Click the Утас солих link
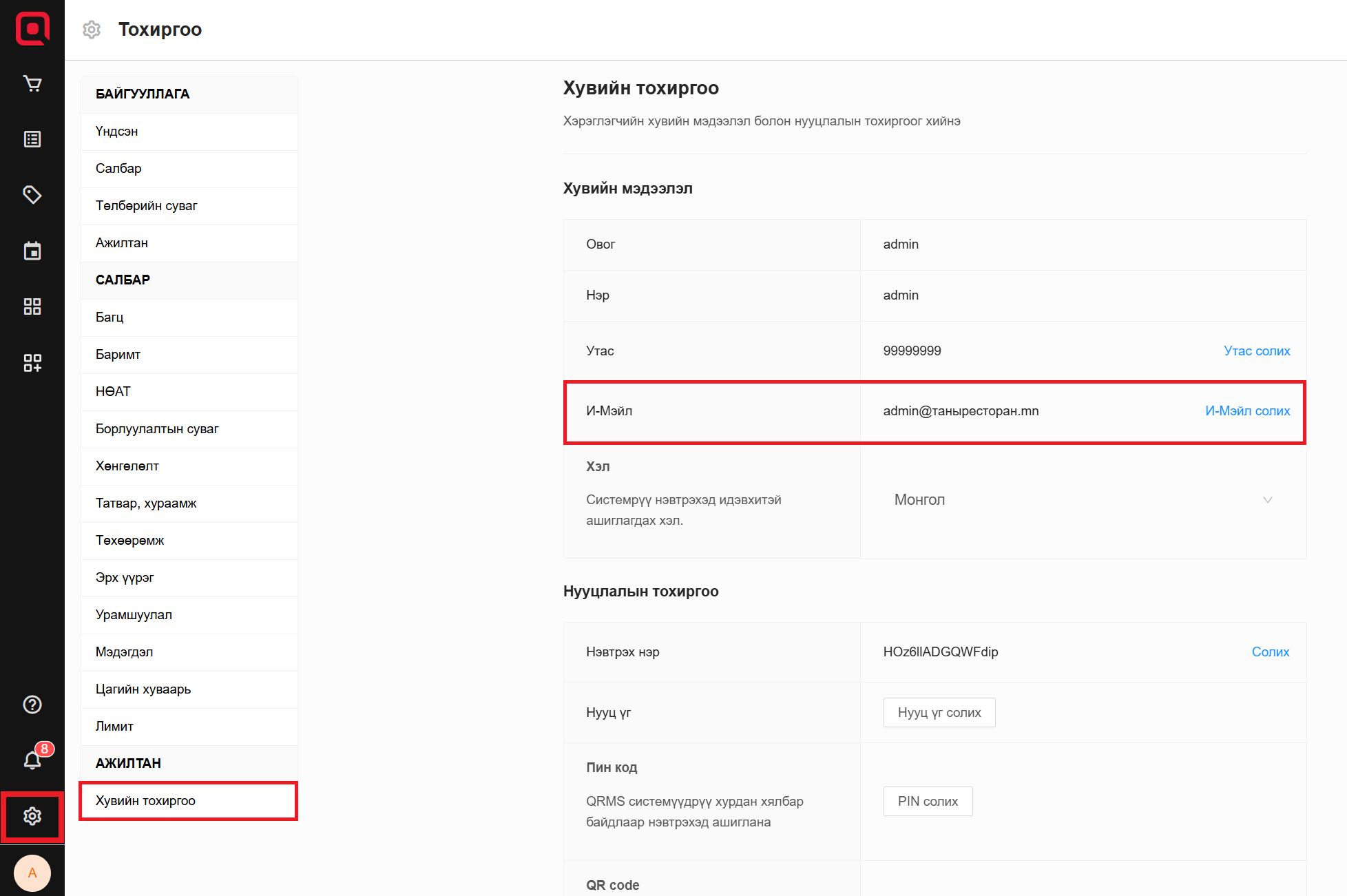The width and height of the screenshot is (1347, 896). (x=1256, y=351)
